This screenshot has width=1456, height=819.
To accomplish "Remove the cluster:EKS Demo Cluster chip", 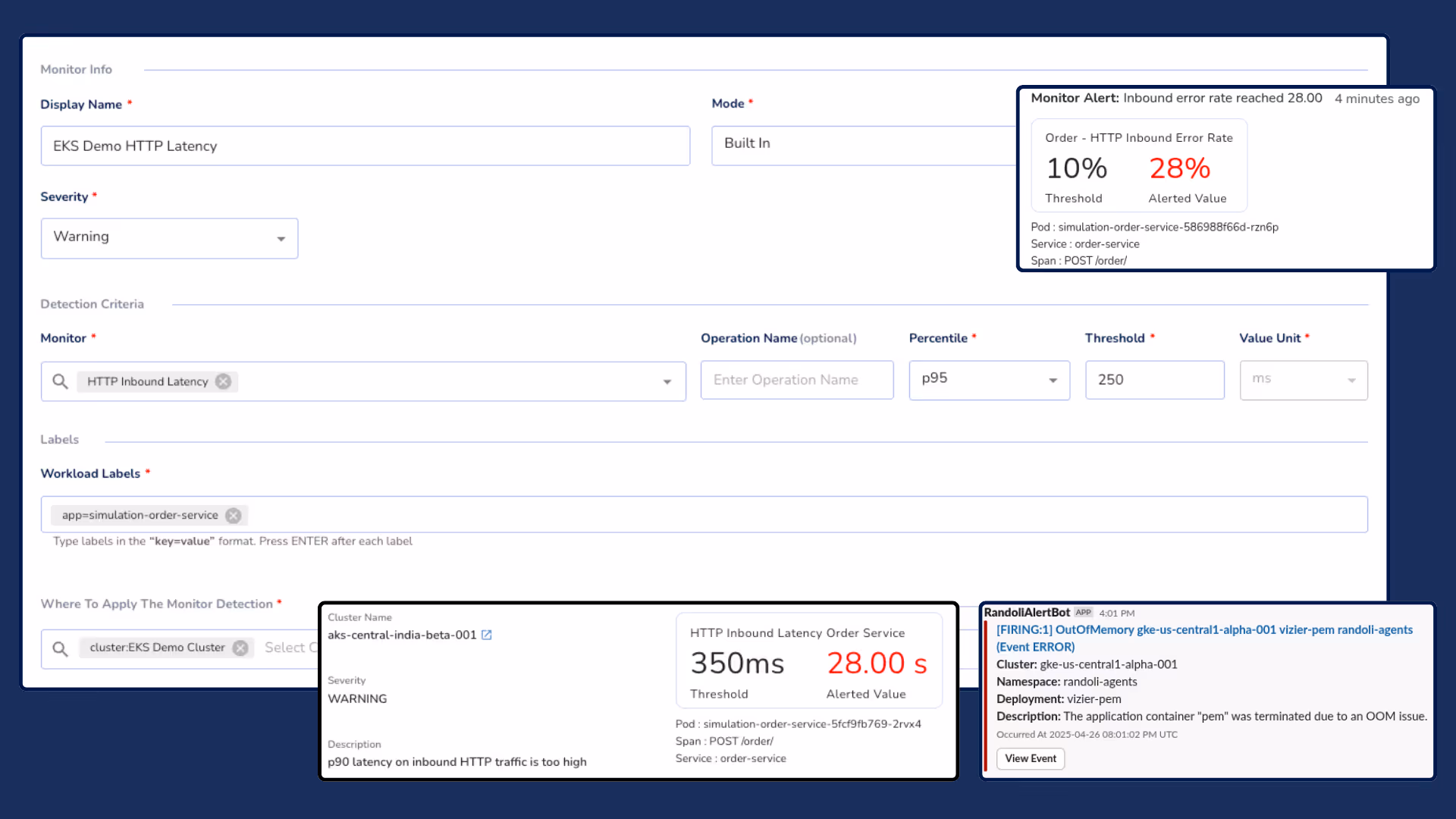I will pyautogui.click(x=240, y=648).
